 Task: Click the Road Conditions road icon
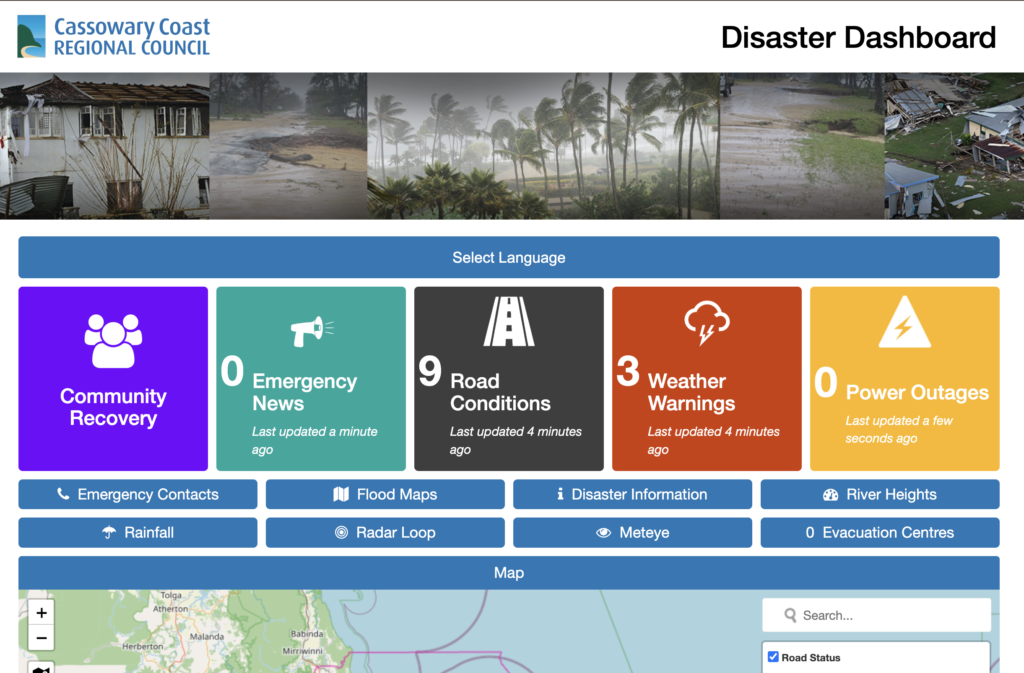(509, 321)
